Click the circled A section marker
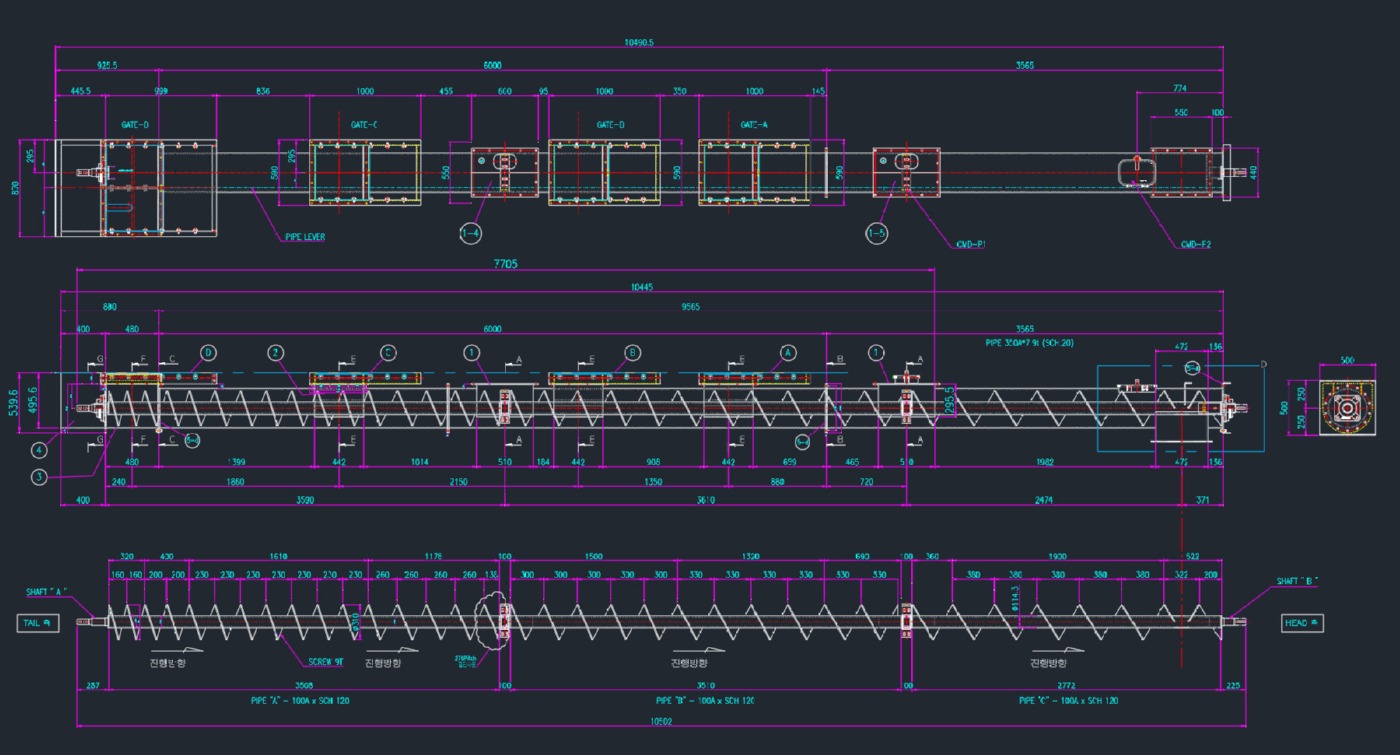 coord(787,353)
